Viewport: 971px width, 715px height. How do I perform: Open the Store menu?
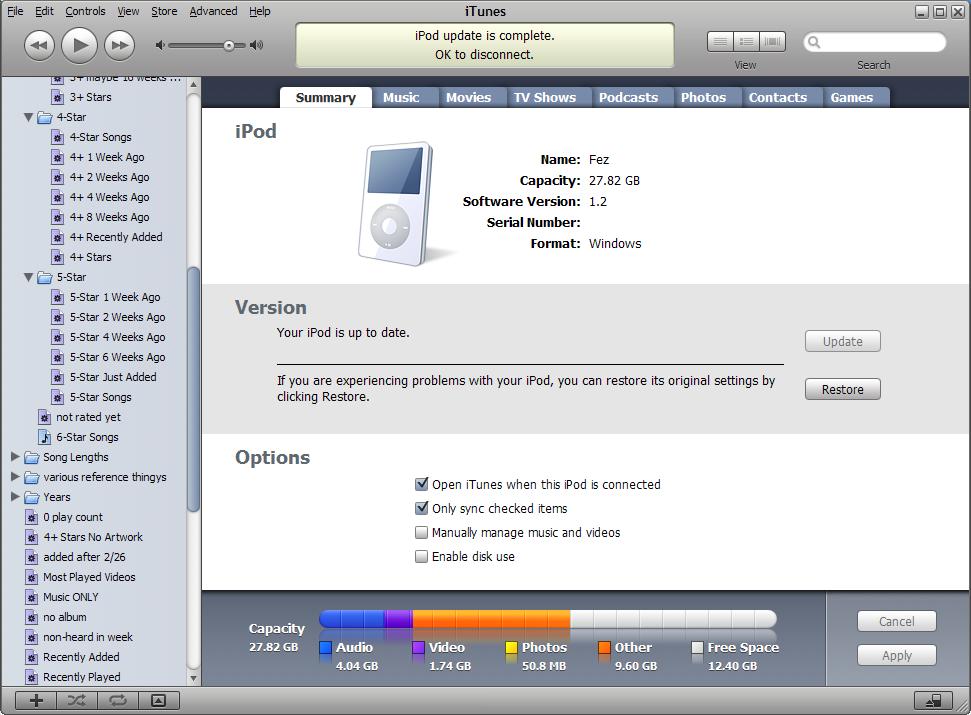pos(164,11)
